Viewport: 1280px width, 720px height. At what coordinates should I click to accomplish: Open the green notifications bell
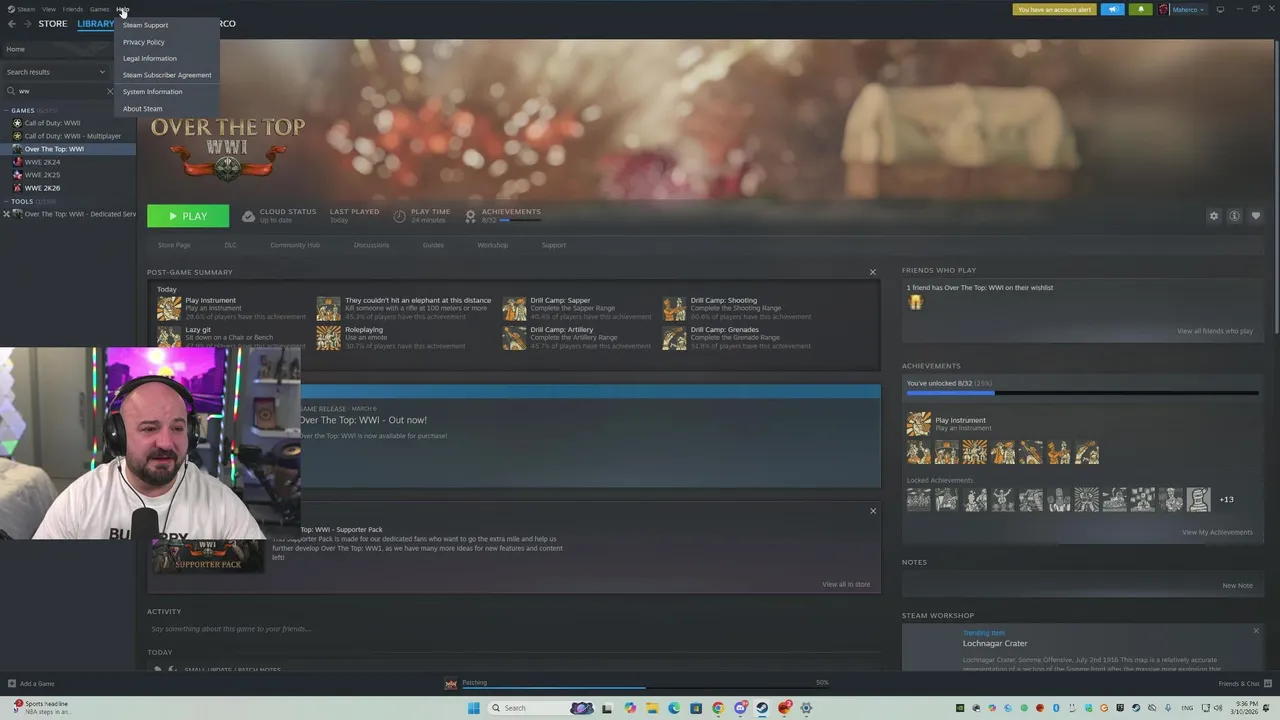coord(1140,9)
